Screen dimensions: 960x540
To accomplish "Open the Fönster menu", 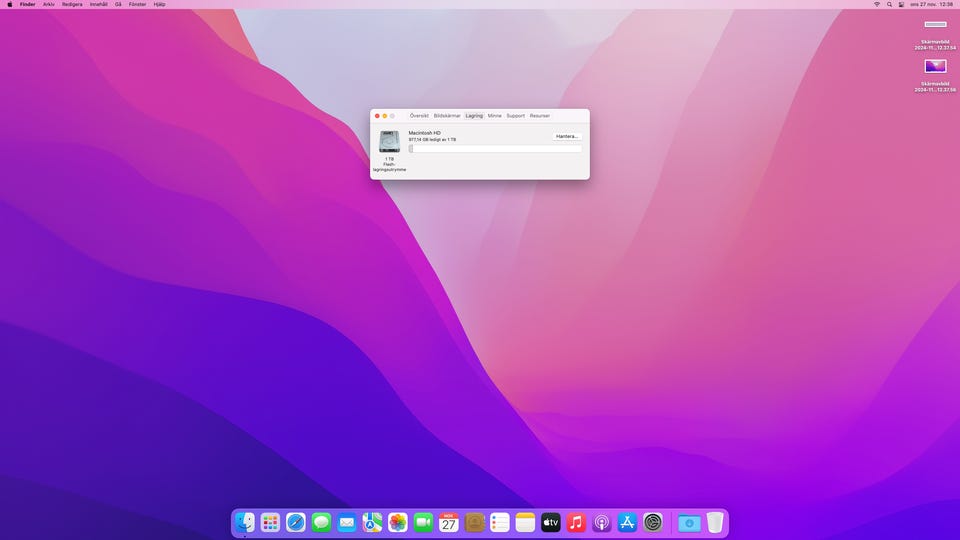I will coord(137,4).
